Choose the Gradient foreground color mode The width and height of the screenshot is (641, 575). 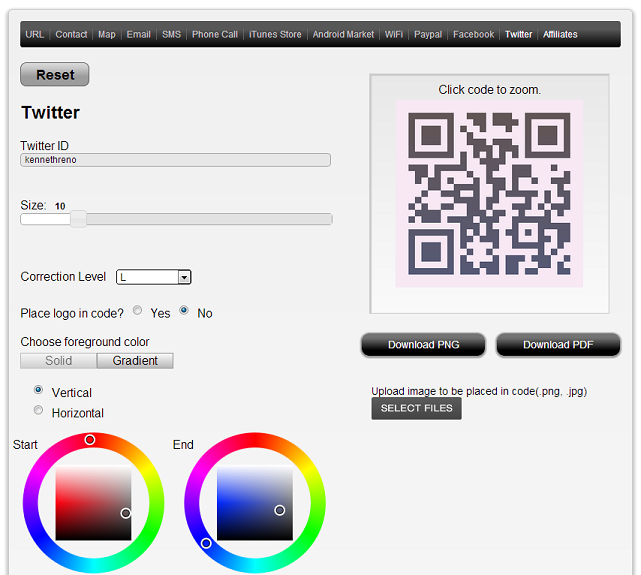pos(135,361)
